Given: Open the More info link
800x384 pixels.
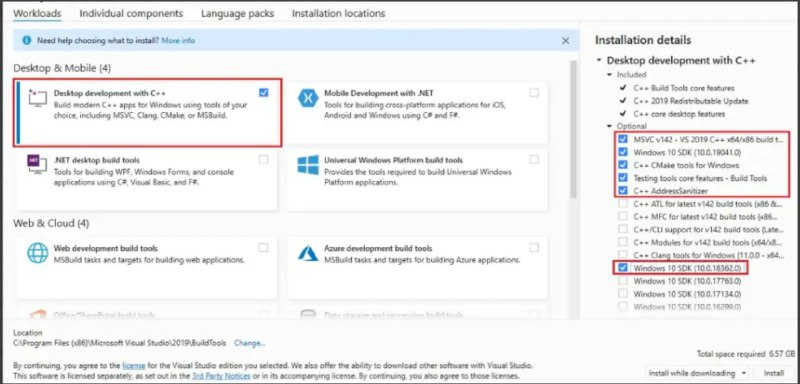Looking at the screenshot, I should (178, 40).
